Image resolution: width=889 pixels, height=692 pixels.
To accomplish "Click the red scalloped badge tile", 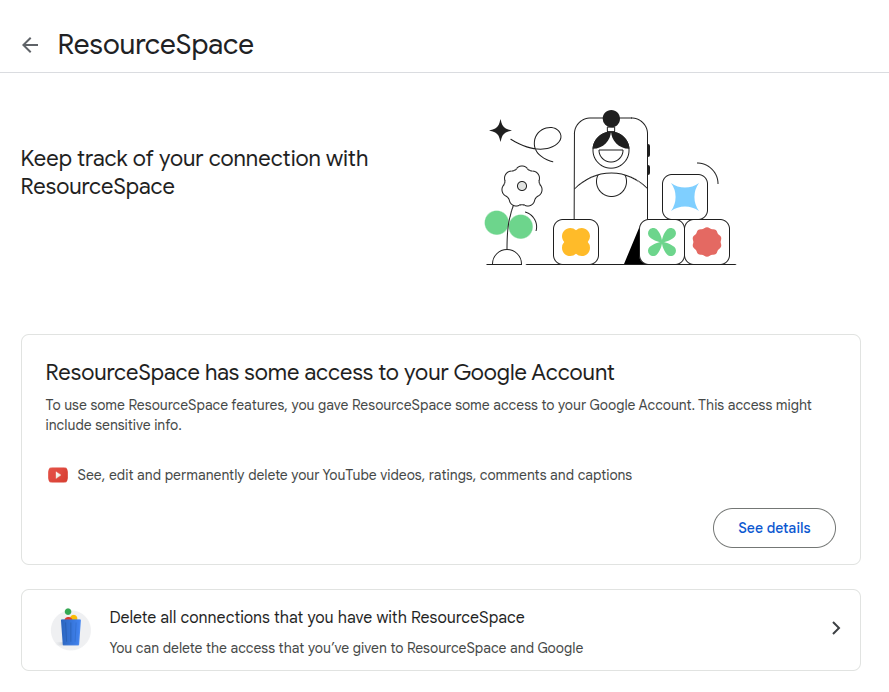I will coord(707,242).
